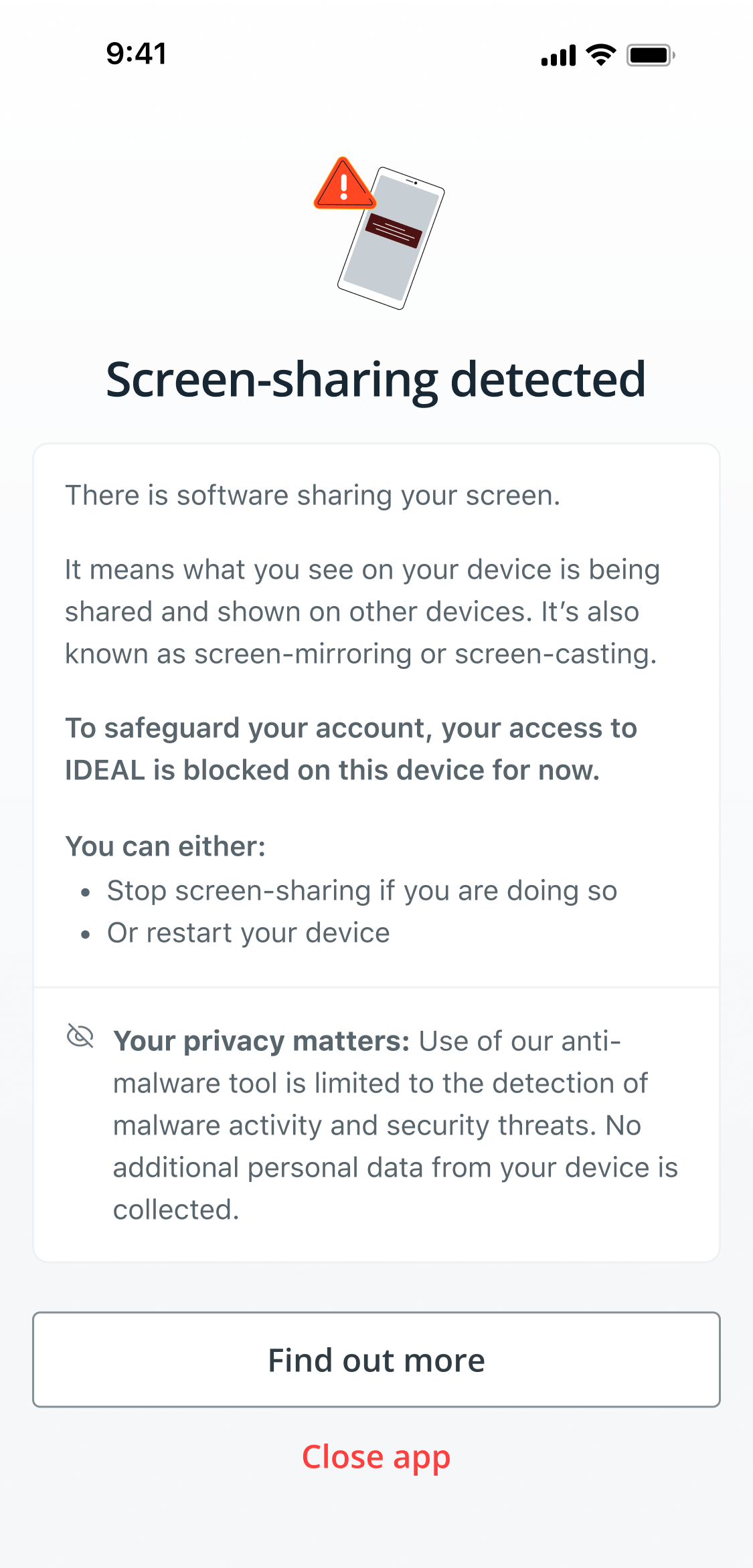Click the 'Your privacy matters:' bold text
This screenshot has height=1568, width=753.
point(261,1042)
